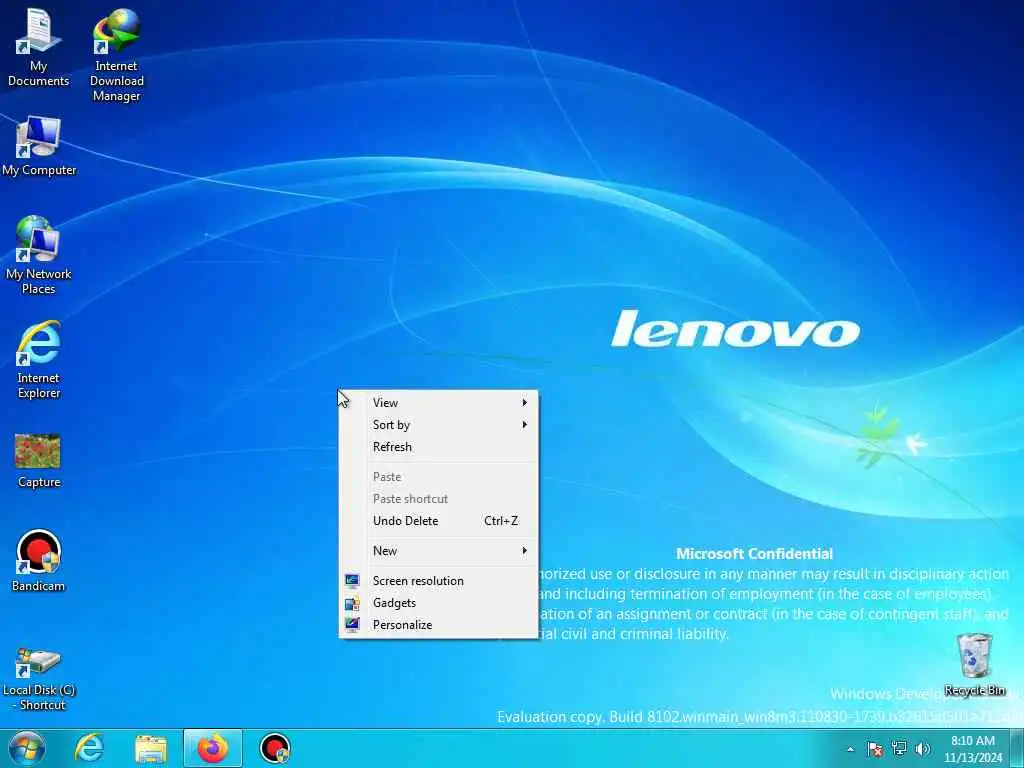Image resolution: width=1024 pixels, height=768 pixels.
Task: Select Local Disk (C) shortcut icon
Action: pyautogui.click(x=39, y=679)
